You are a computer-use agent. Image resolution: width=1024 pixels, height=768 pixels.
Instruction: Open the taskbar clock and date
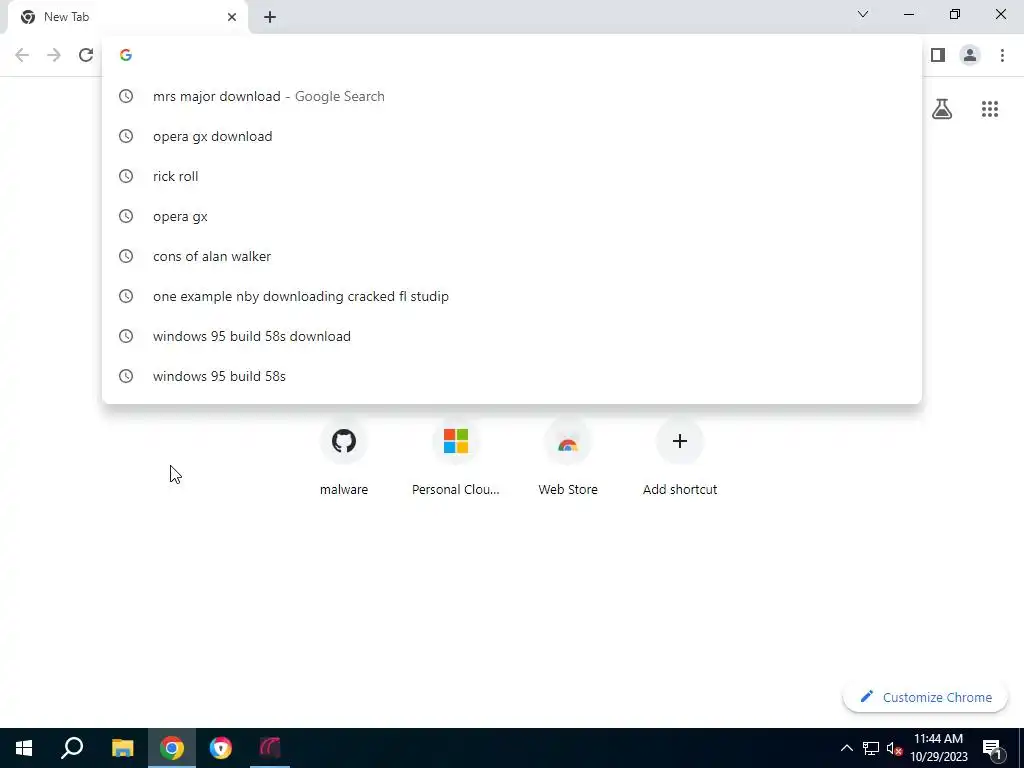coord(938,748)
